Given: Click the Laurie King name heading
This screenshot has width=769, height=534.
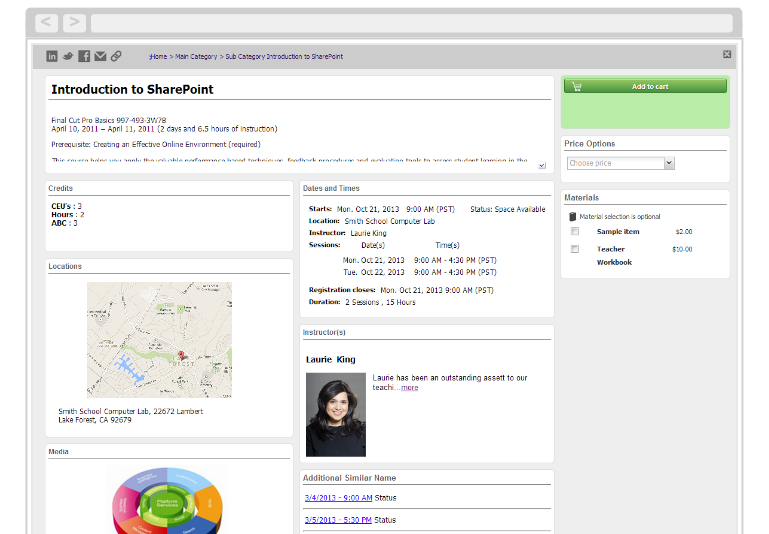Looking at the screenshot, I should pos(331,359).
